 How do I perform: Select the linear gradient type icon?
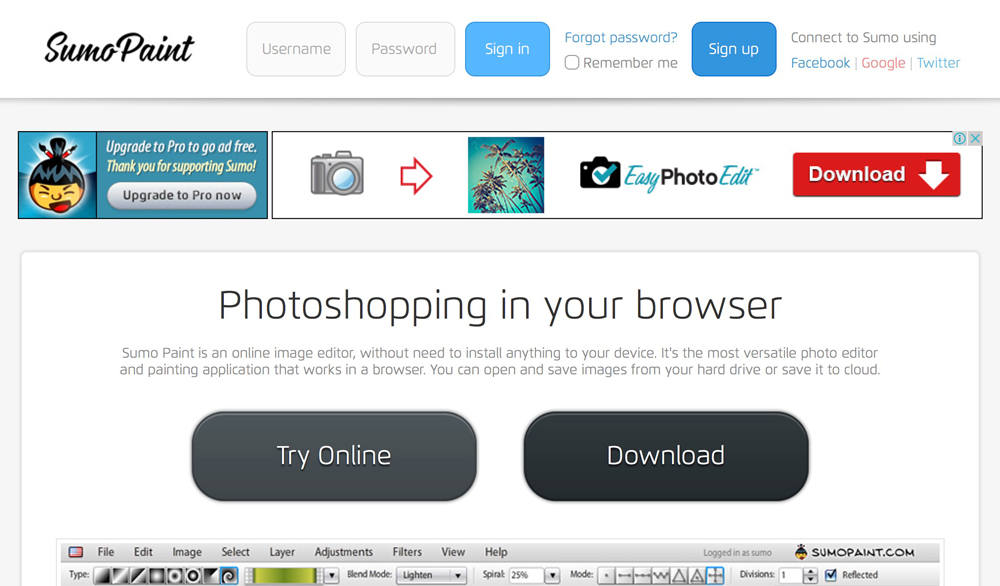[x=102, y=576]
